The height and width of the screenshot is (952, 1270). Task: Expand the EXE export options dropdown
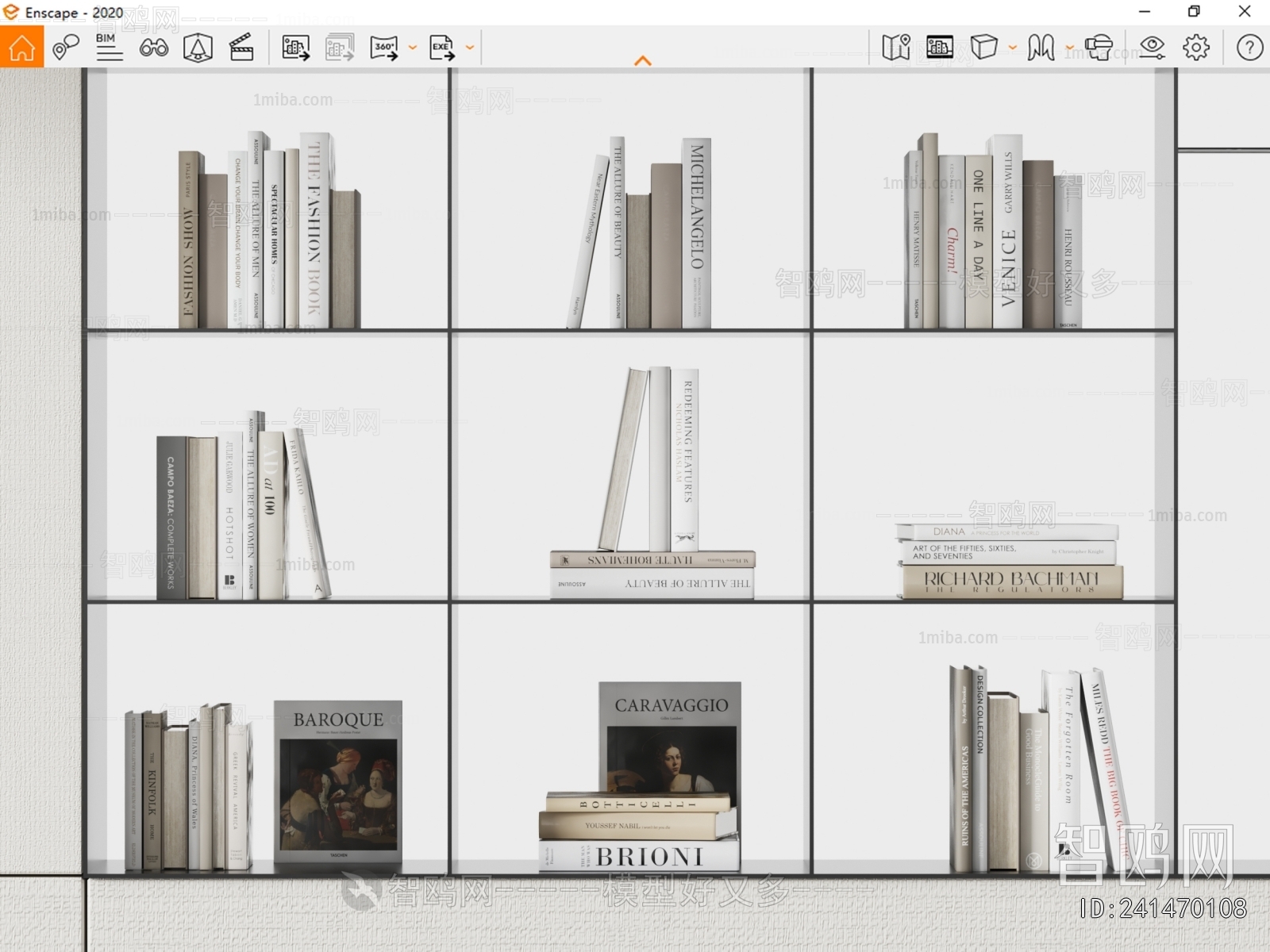pos(469,48)
